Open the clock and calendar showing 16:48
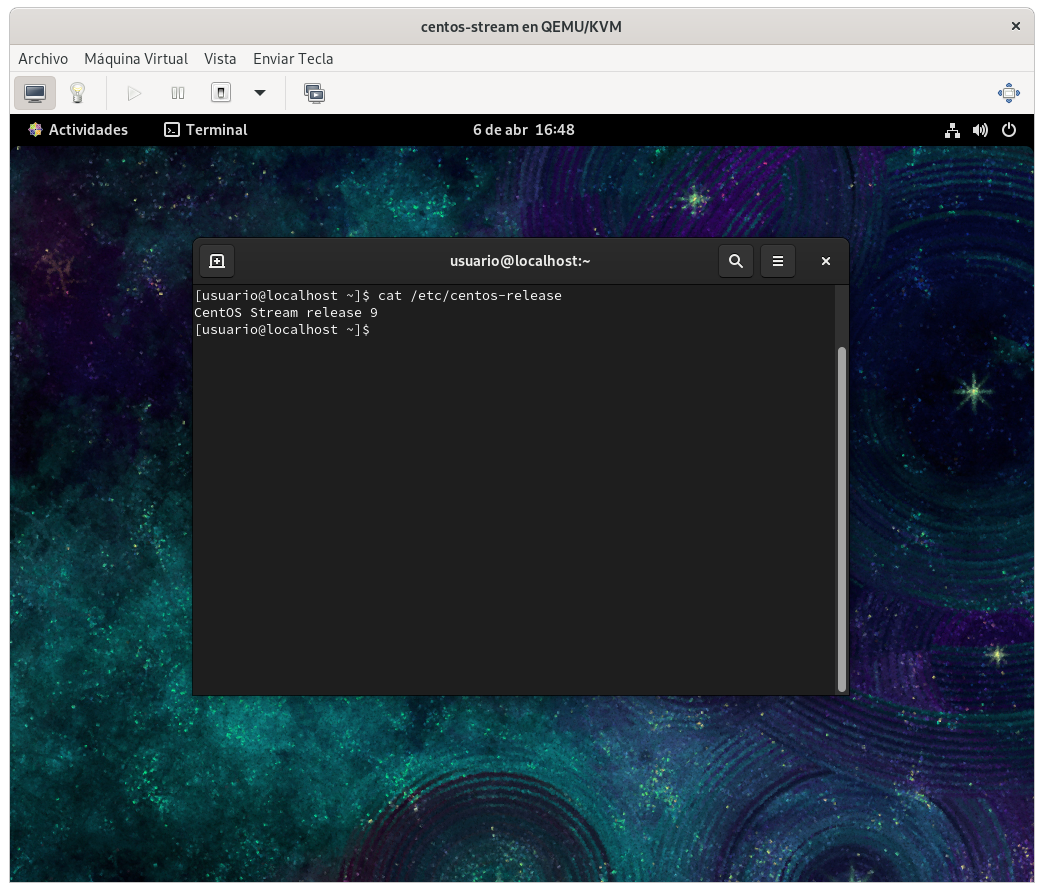The height and width of the screenshot is (892, 1044). 523,130
